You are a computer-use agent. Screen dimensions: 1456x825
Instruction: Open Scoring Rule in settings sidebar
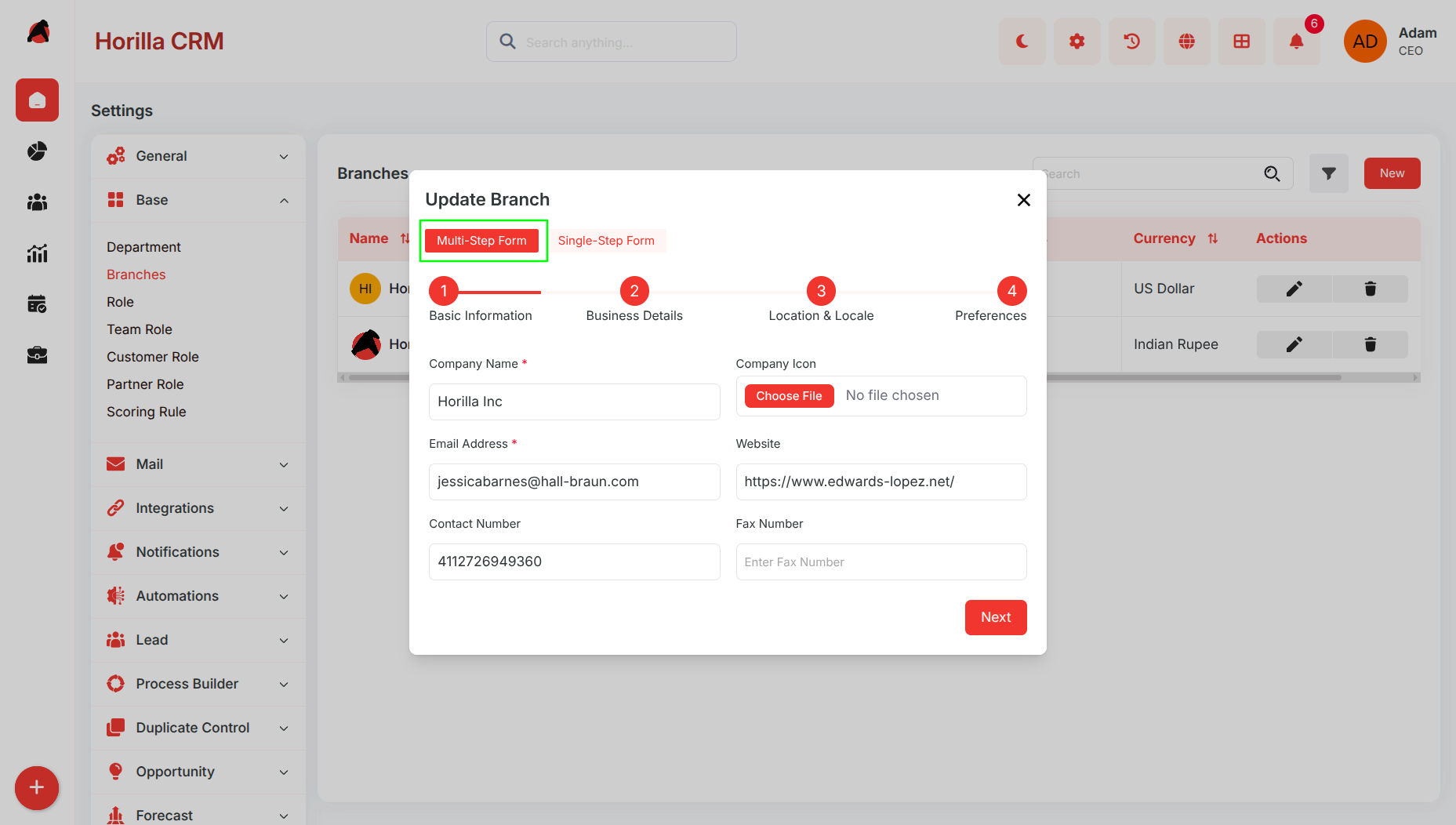[147, 412]
